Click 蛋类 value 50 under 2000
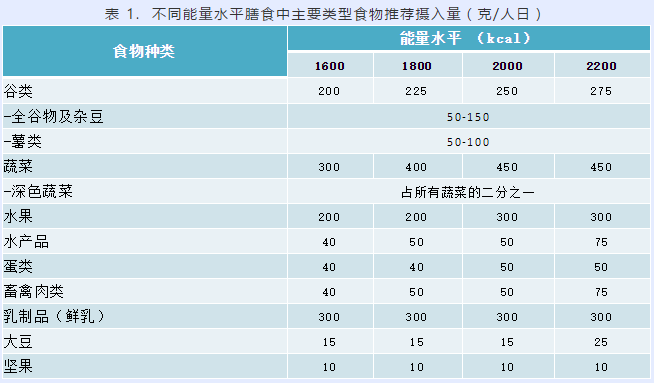The image size is (654, 383). tap(507, 267)
